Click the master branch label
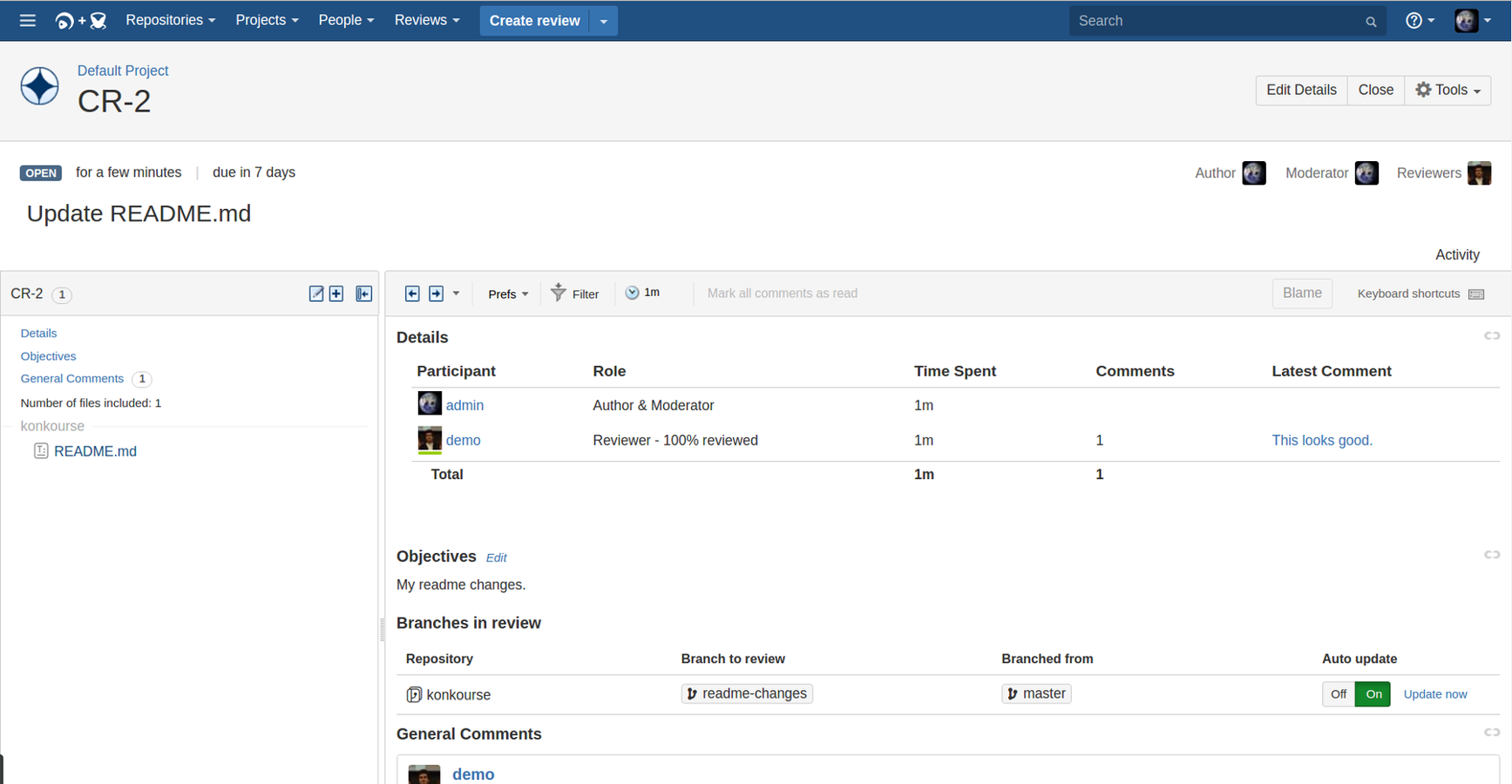The image size is (1512, 784). click(x=1036, y=693)
